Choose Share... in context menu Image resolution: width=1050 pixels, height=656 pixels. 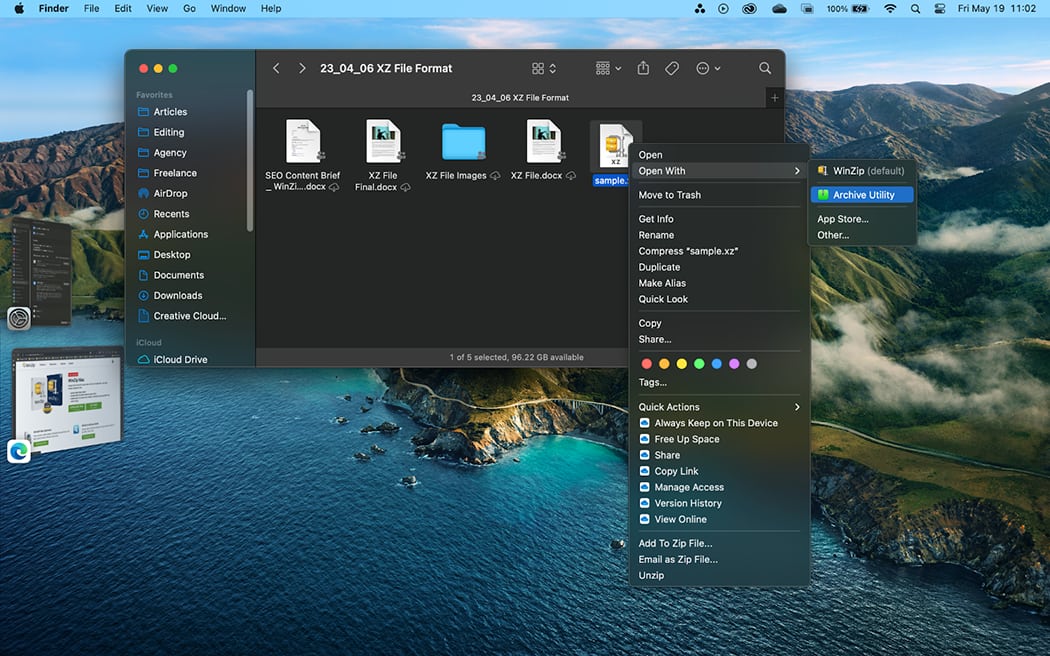719,339
